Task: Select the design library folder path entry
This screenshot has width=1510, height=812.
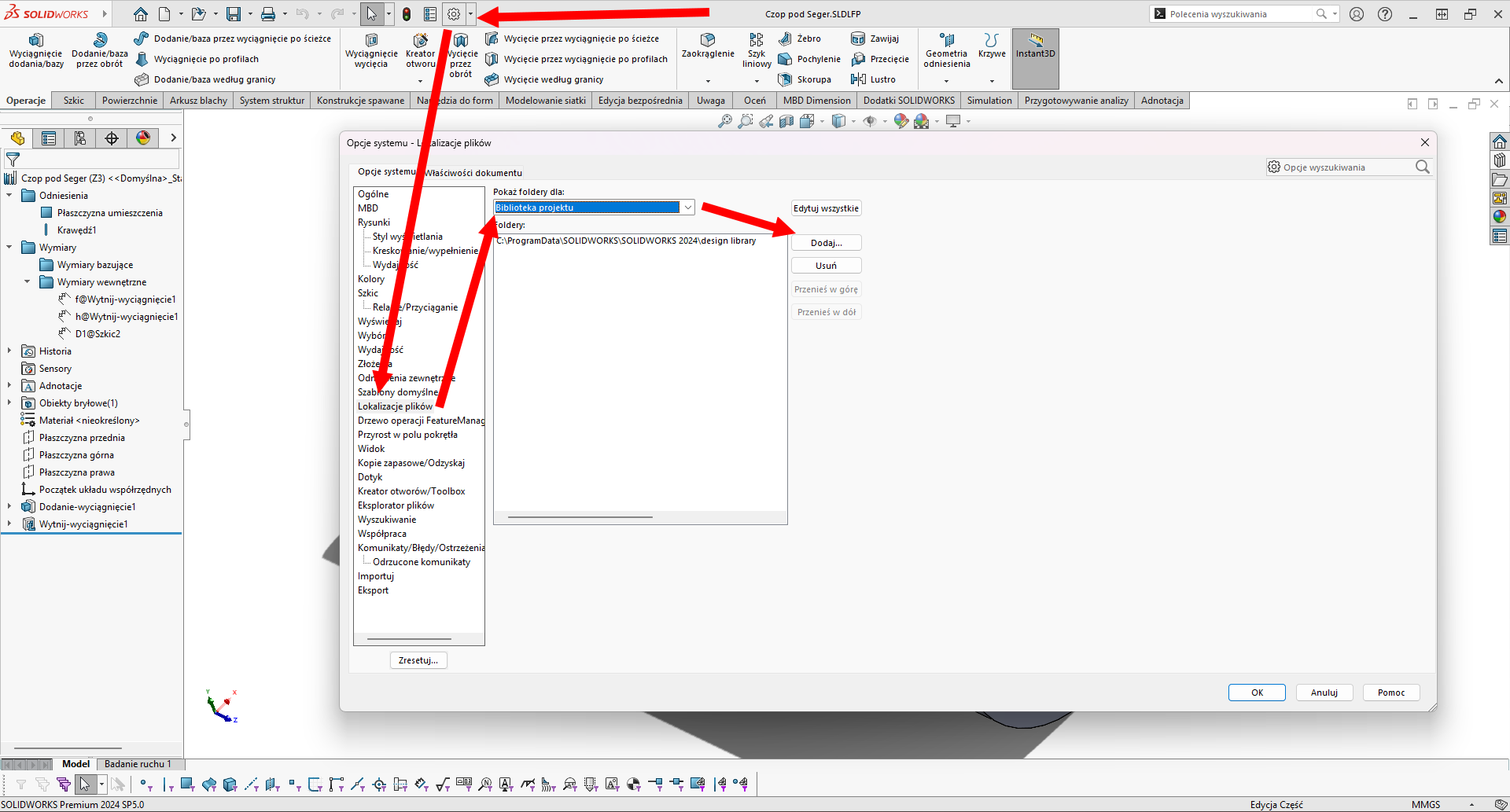Action: pyautogui.click(x=626, y=241)
